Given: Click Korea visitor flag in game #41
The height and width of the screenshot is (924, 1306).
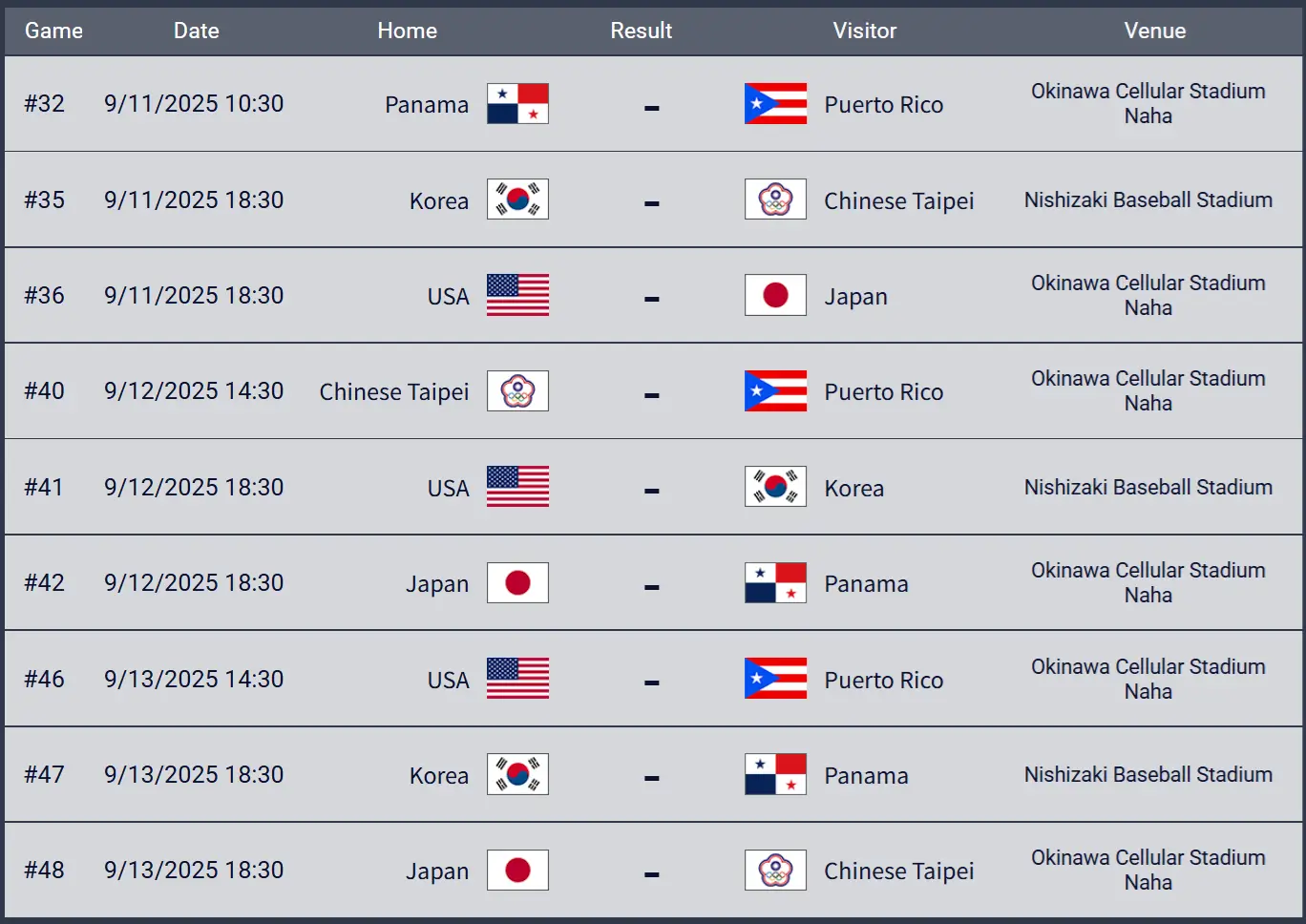Looking at the screenshot, I should (x=775, y=487).
